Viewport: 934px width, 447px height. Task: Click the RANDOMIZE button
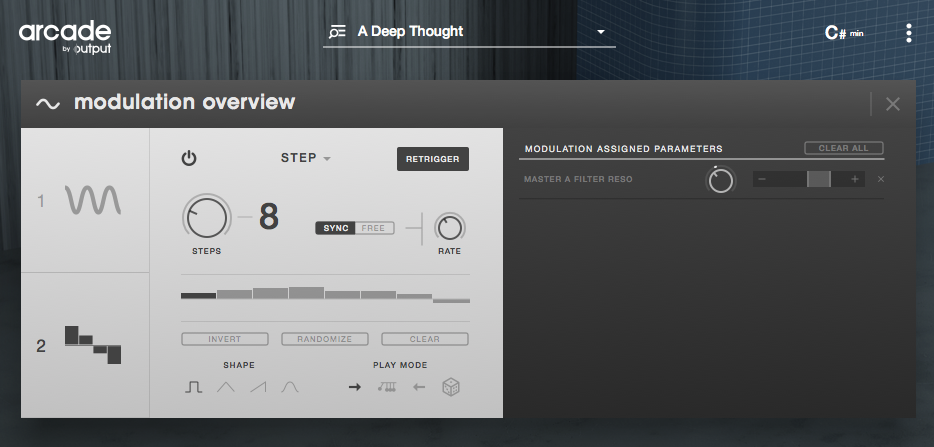tap(325, 339)
